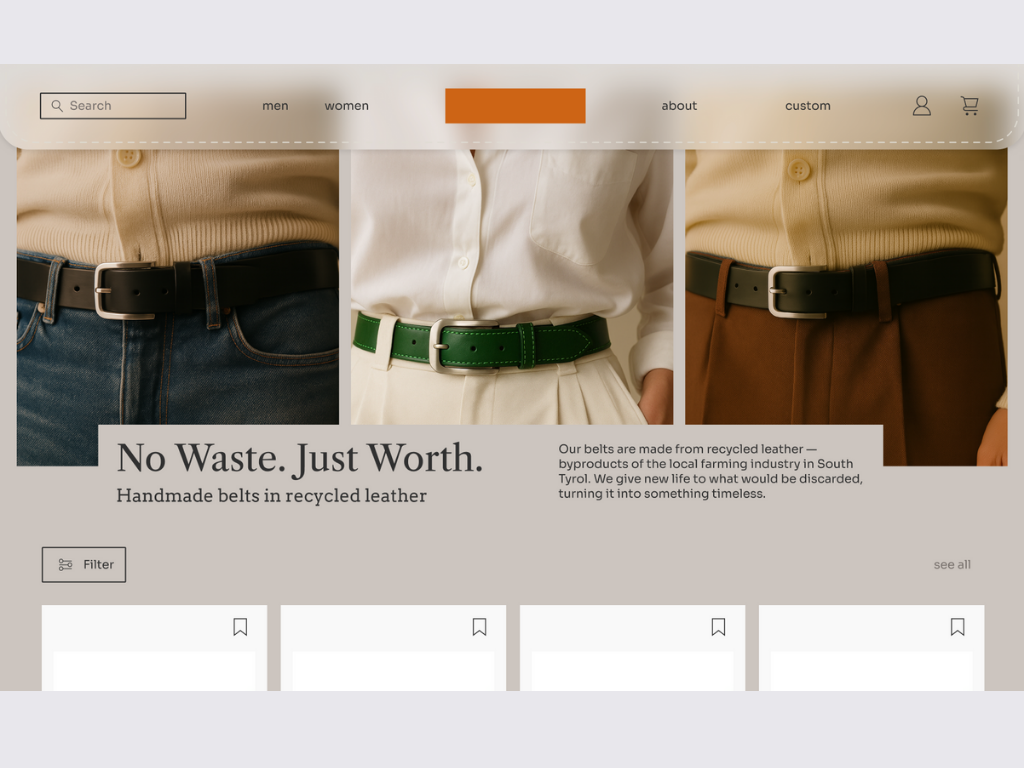The height and width of the screenshot is (768, 1024).
Task: Expand the Filter button options
Action: tap(84, 565)
